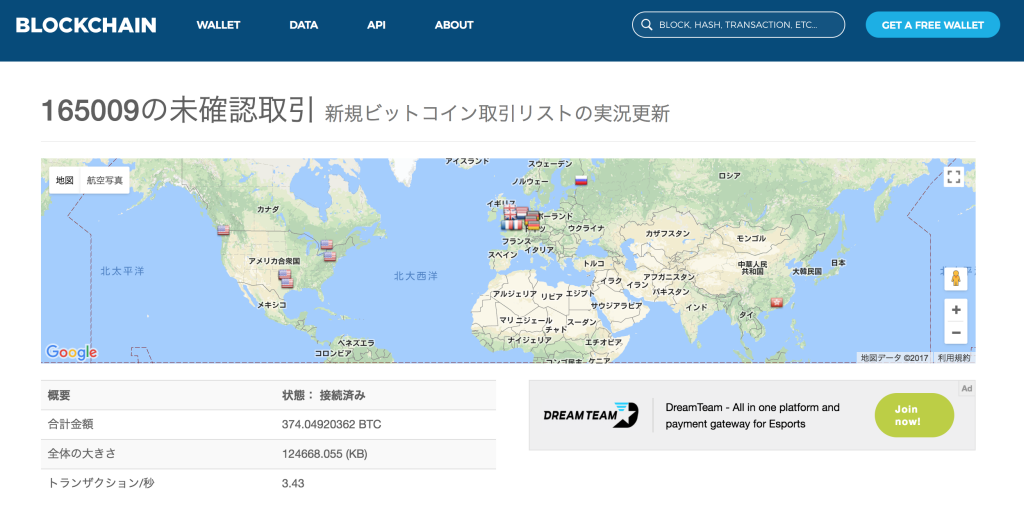Open the WALLET menu
This screenshot has height=512, width=1024.
218,25
